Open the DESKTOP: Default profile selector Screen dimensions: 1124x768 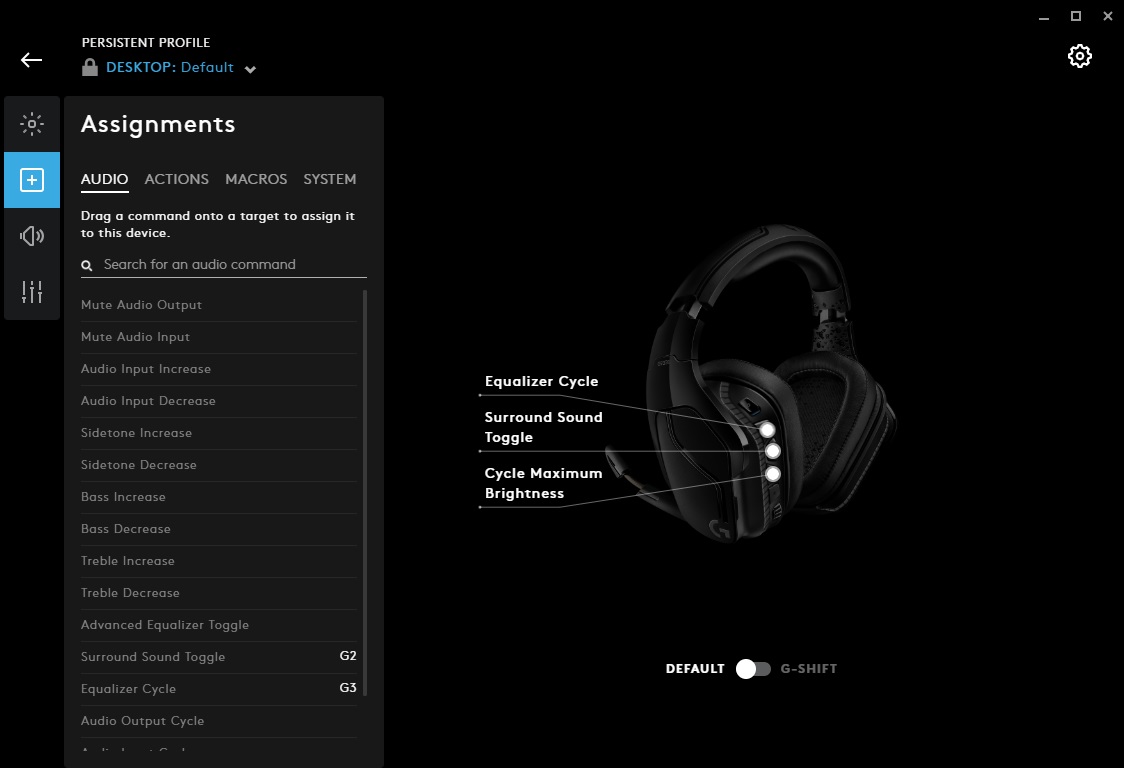170,68
